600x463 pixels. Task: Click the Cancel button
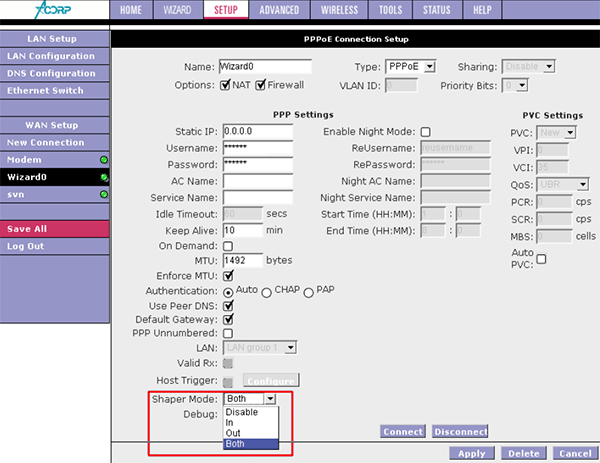pyautogui.click(x=576, y=453)
